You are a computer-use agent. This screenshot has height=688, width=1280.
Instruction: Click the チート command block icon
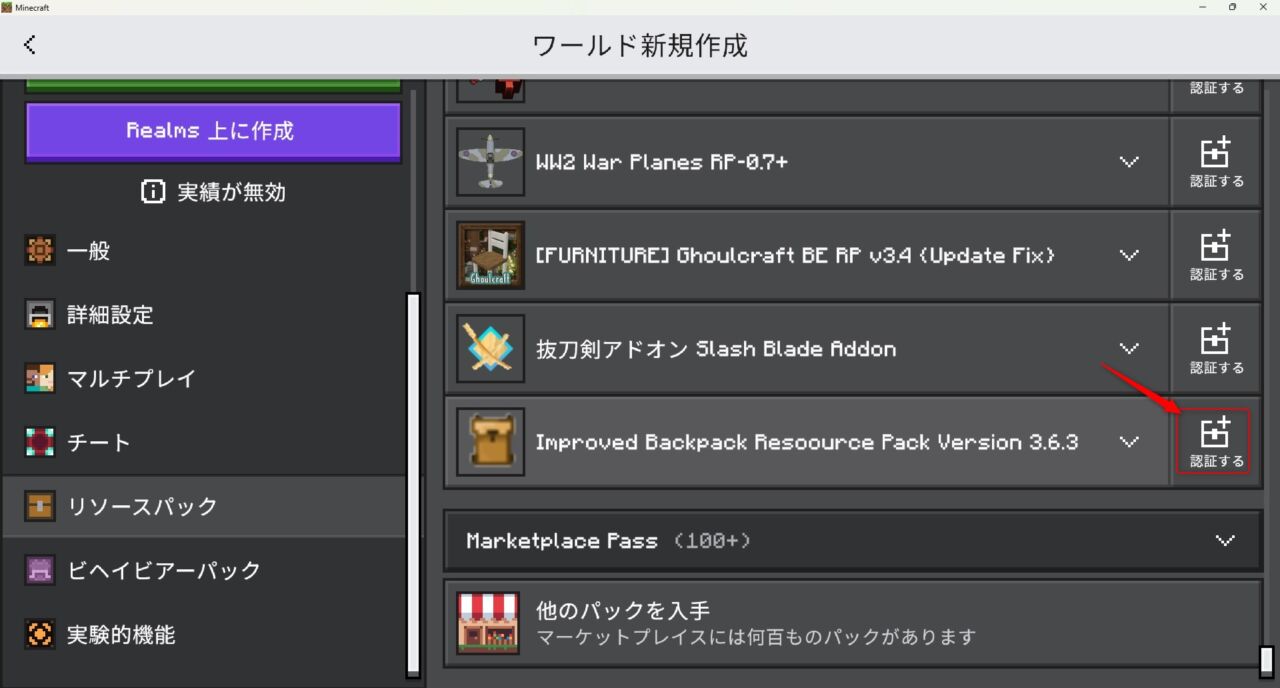pyautogui.click(x=40, y=442)
